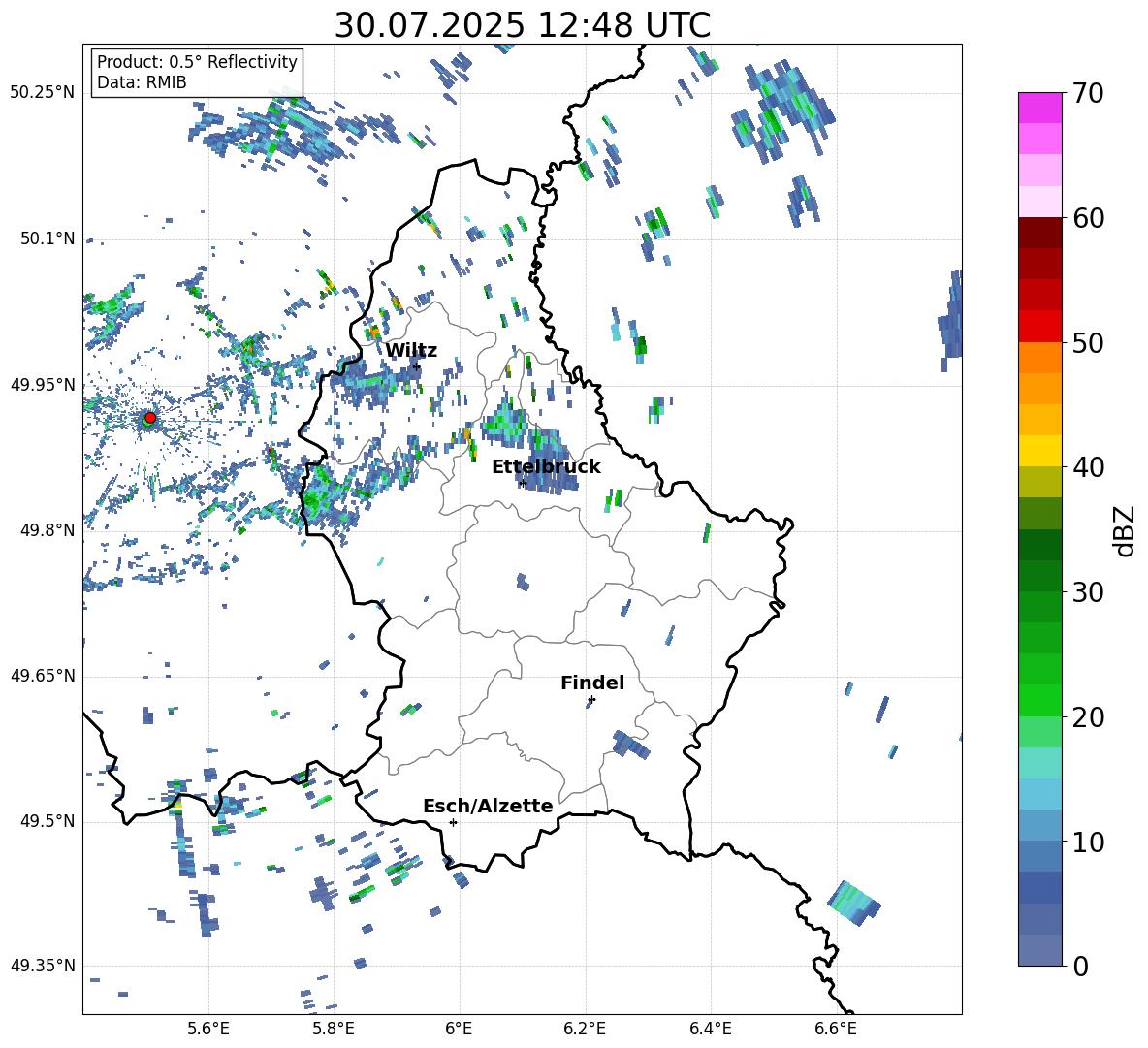Click the Wiltz city label

pos(411,350)
